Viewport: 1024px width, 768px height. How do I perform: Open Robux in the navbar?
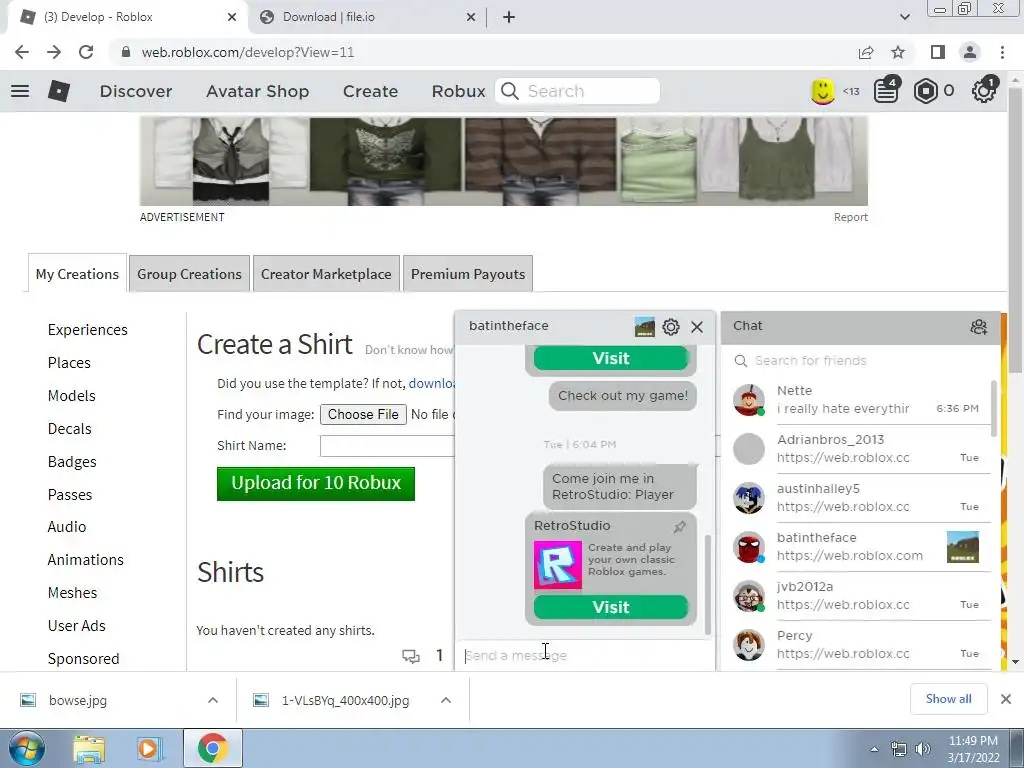pos(458,91)
